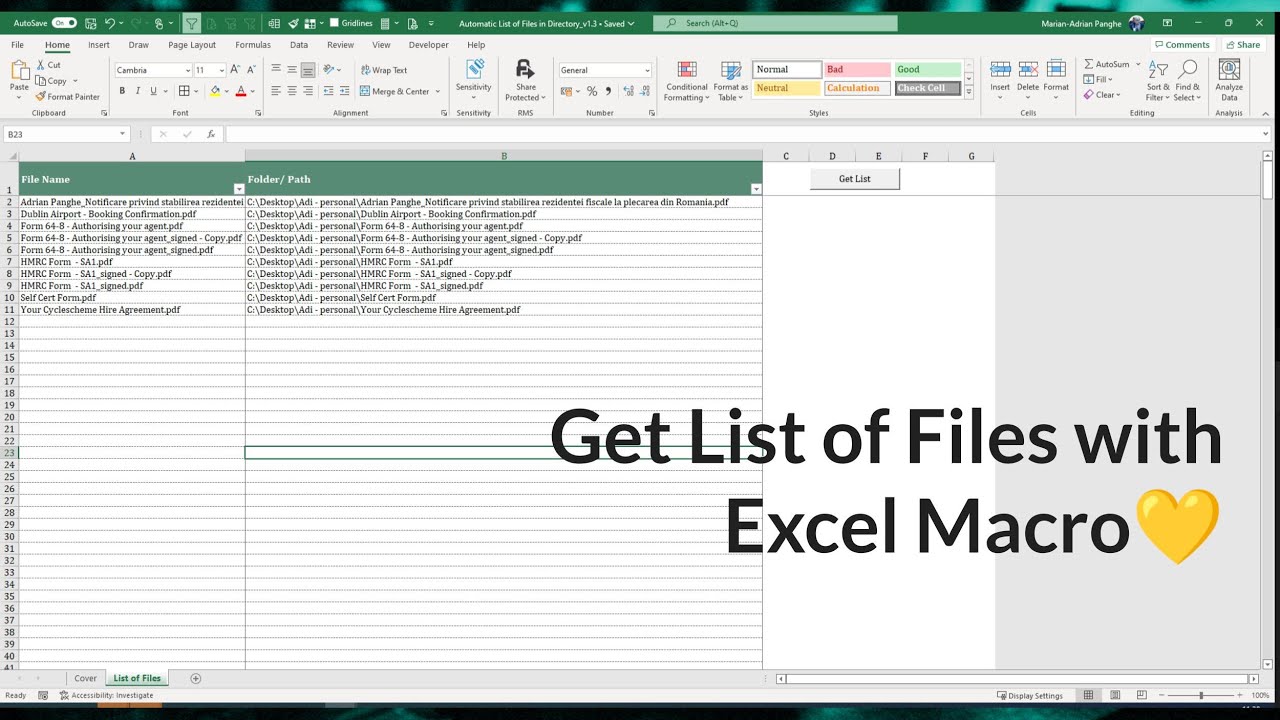Switch to Normal view in status bar
This screenshot has width=1280, height=720.
[x=1089, y=695]
